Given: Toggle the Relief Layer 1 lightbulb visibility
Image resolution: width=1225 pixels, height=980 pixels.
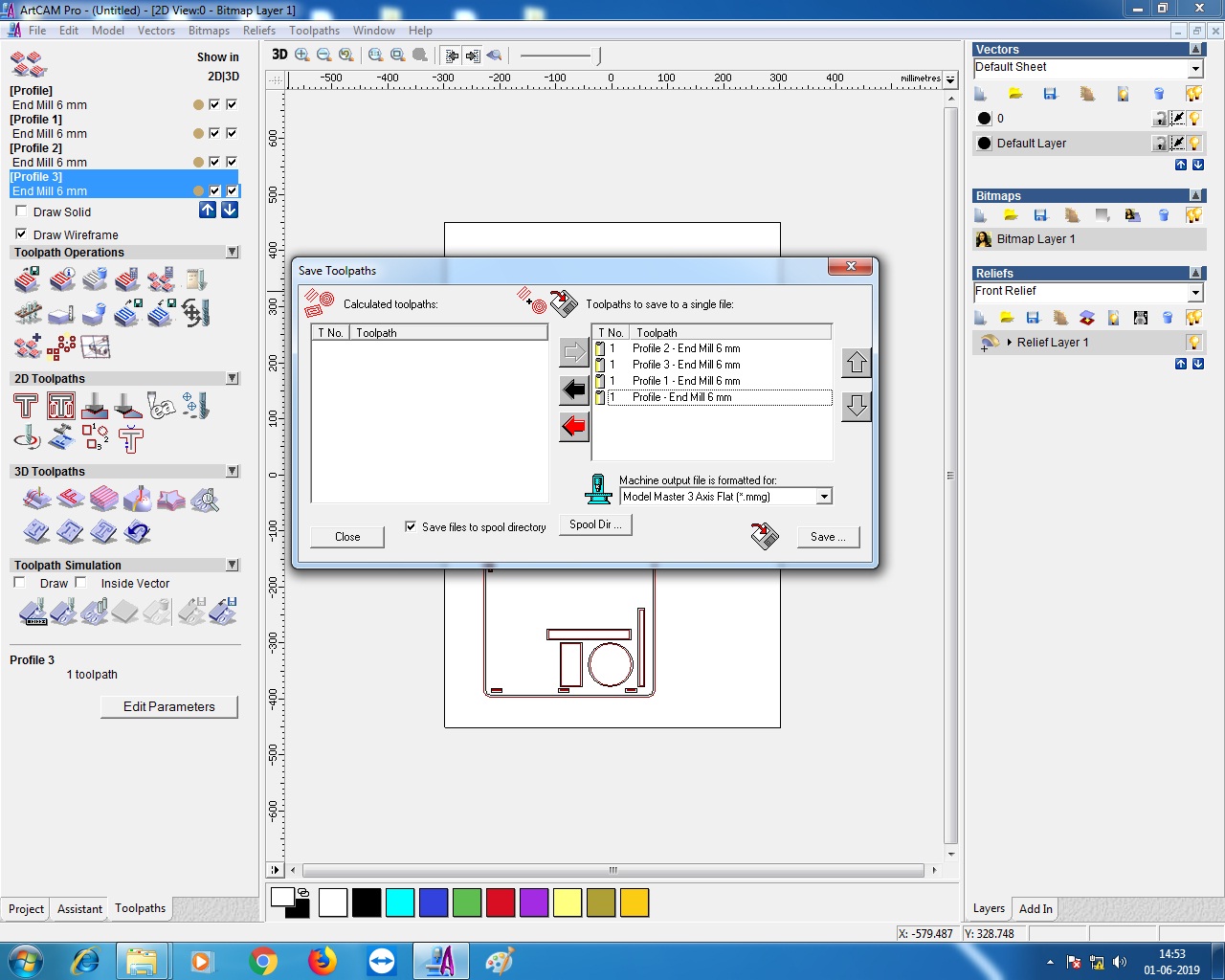Looking at the screenshot, I should [1194, 343].
